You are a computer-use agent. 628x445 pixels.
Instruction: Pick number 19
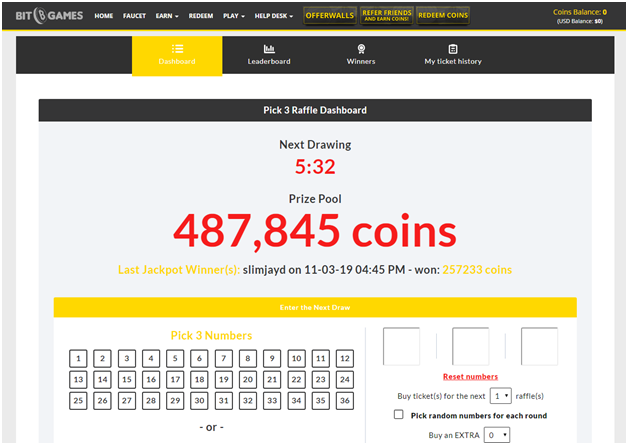(x=223, y=379)
